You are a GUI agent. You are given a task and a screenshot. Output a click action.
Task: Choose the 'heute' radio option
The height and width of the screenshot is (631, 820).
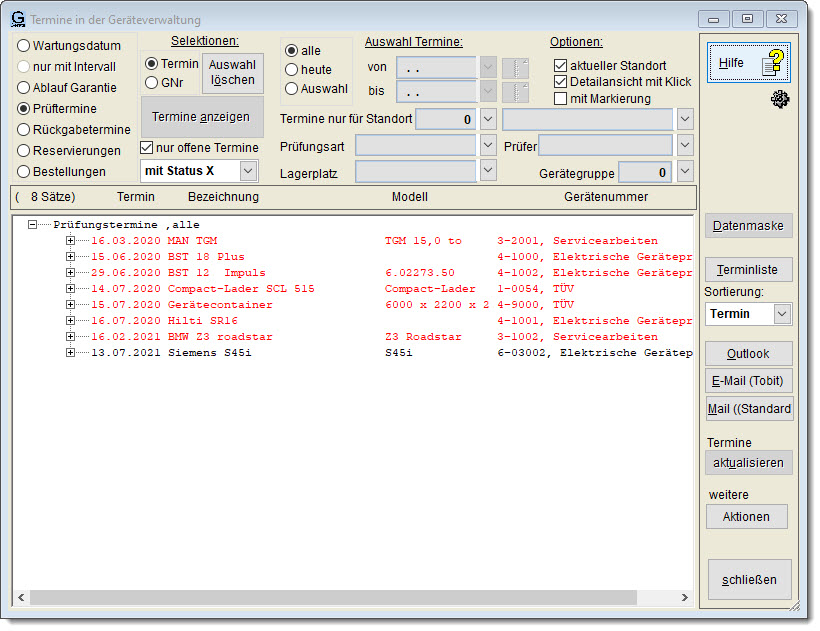[x=292, y=70]
